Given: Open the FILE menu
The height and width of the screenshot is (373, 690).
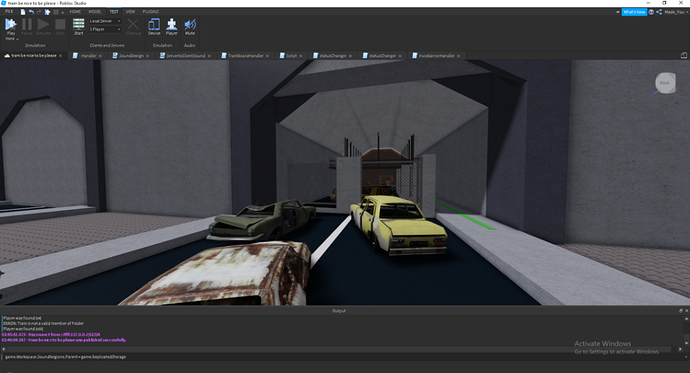Looking at the screenshot, I should pos(9,12).
